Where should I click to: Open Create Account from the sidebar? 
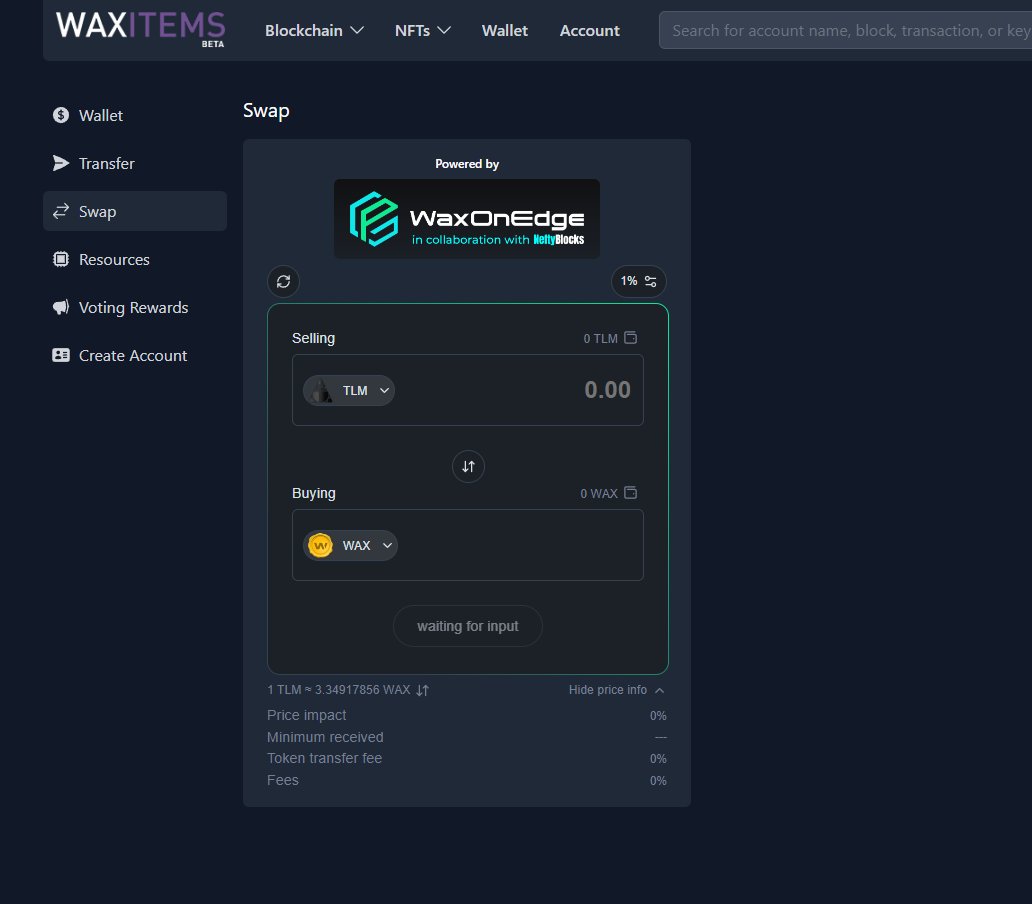click(135, 355)
